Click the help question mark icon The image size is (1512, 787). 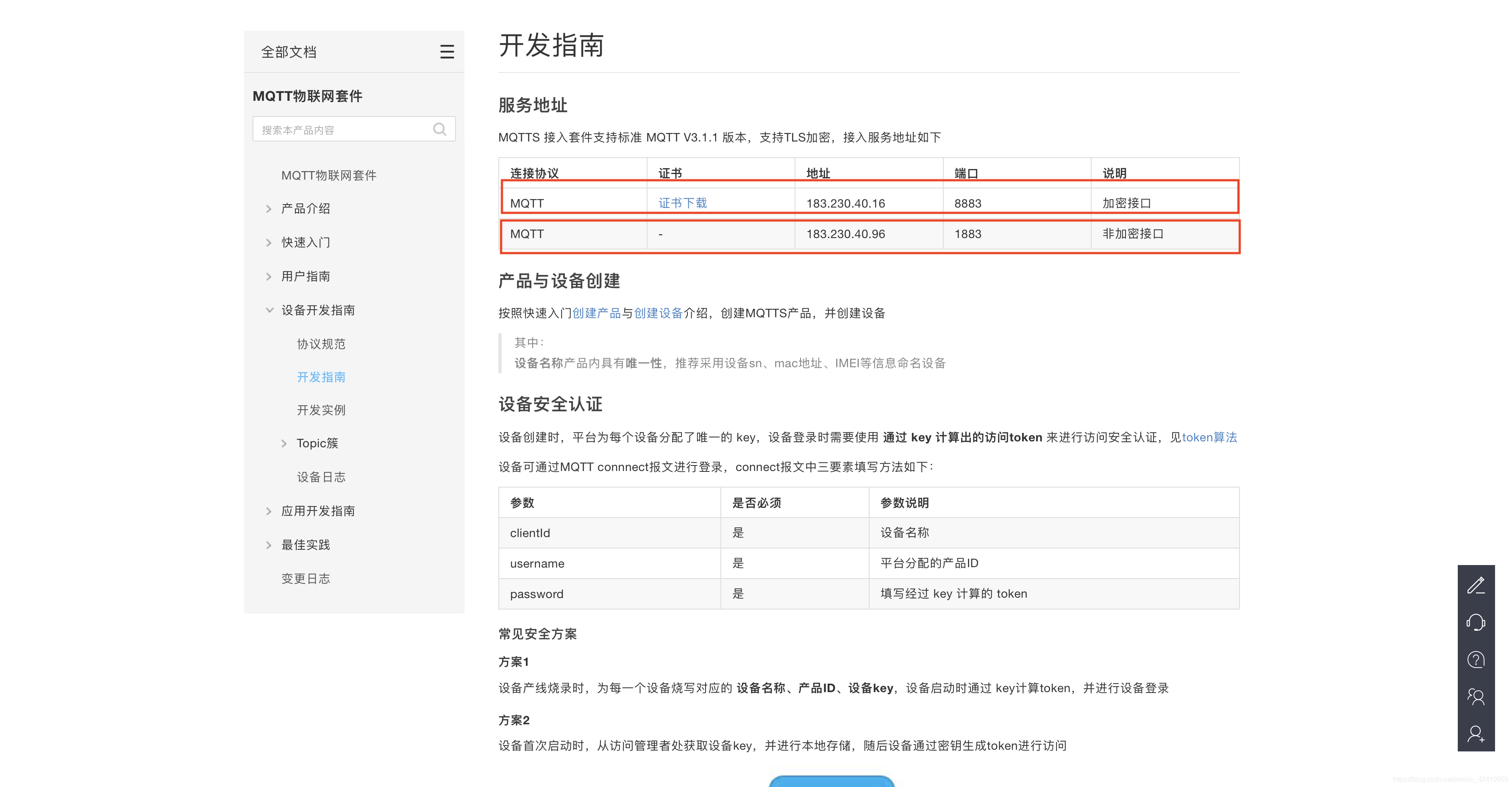pos(1477,660)
